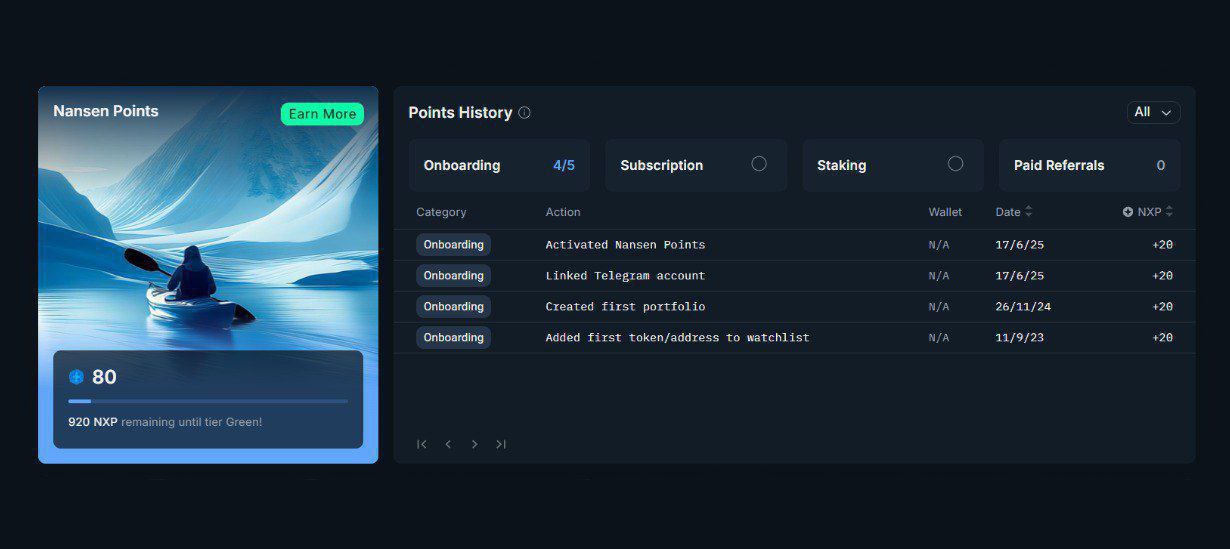Click the N/A wallet cell in watchlist row
Screen dimensions: 1230x549
point(939,338)
